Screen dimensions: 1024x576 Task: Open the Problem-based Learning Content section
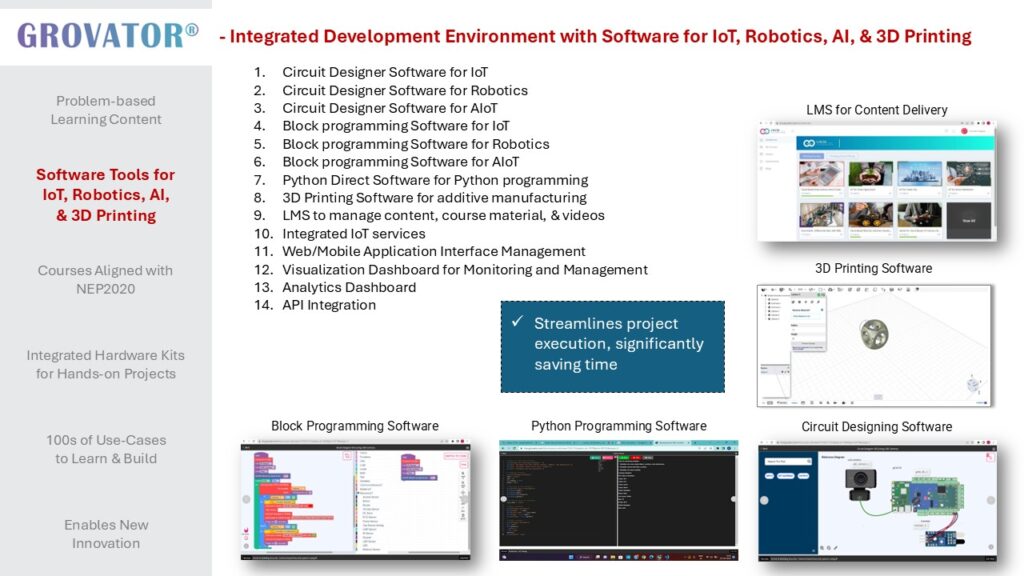[106, 110]
